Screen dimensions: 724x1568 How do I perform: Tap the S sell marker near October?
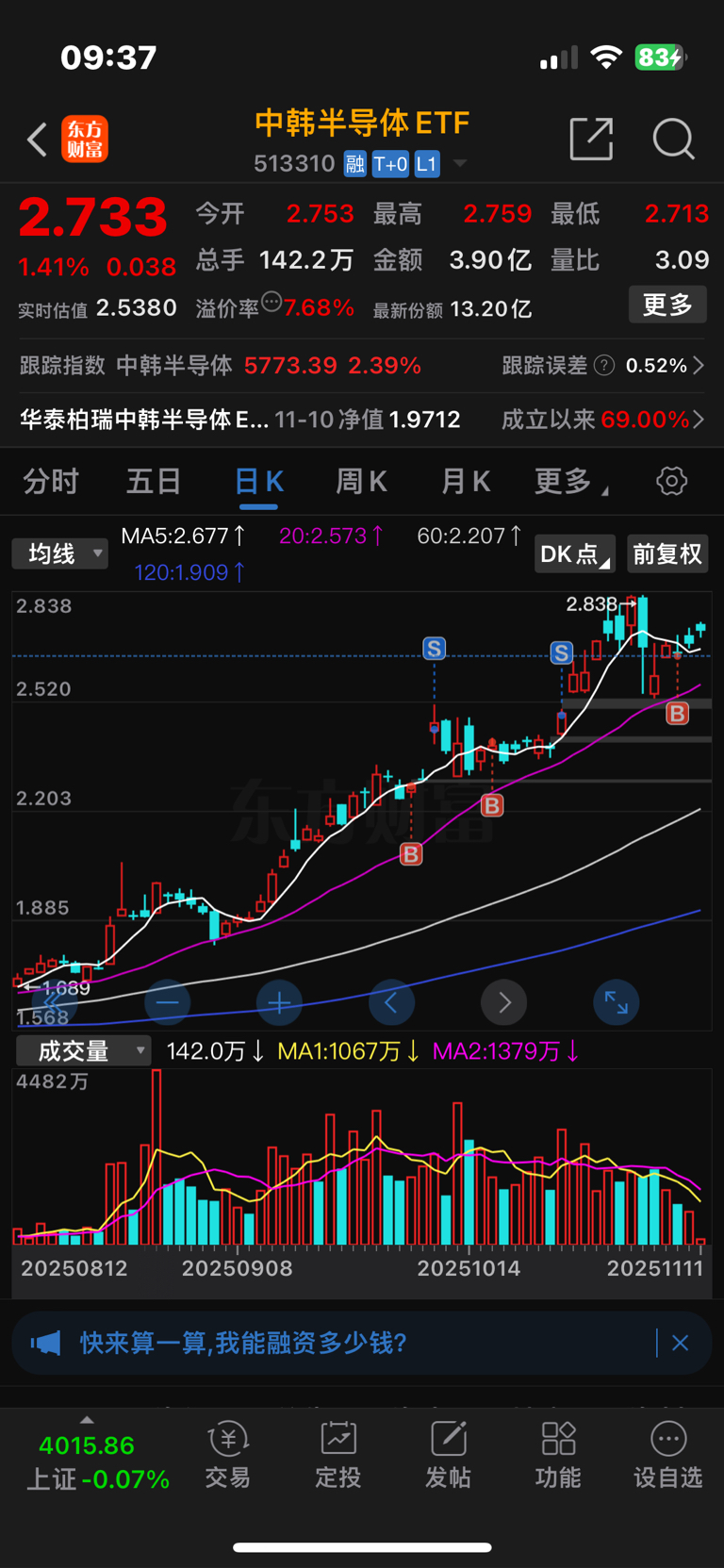tap(434, 649)
